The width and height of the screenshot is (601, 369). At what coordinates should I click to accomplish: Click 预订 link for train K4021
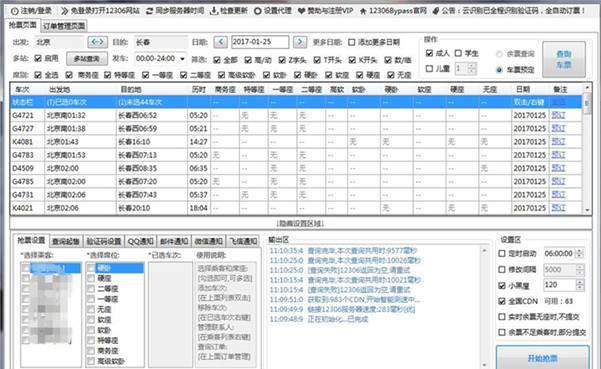coord(558,208)
